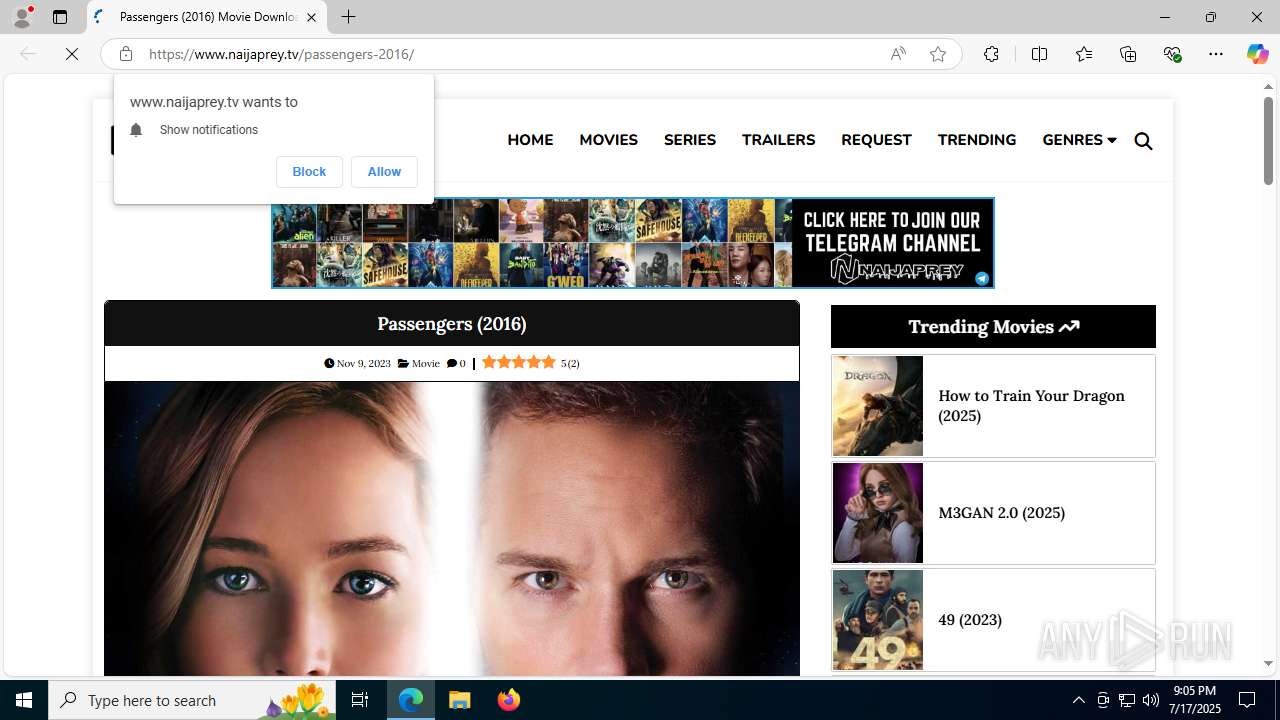Open the Extensions puzzle icon

991,54
